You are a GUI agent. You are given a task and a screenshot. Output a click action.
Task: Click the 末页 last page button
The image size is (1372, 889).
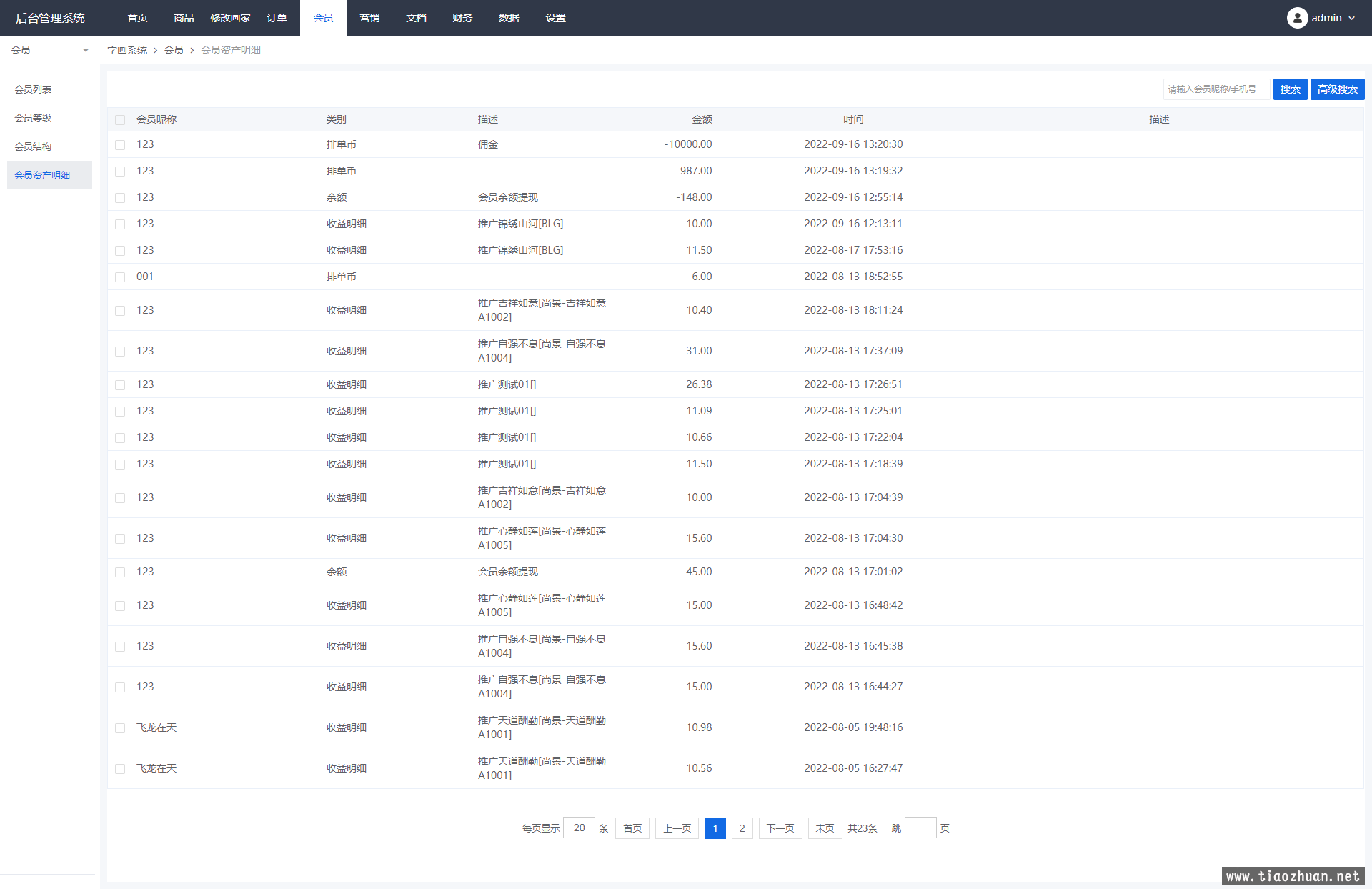[x=825, y=828]
